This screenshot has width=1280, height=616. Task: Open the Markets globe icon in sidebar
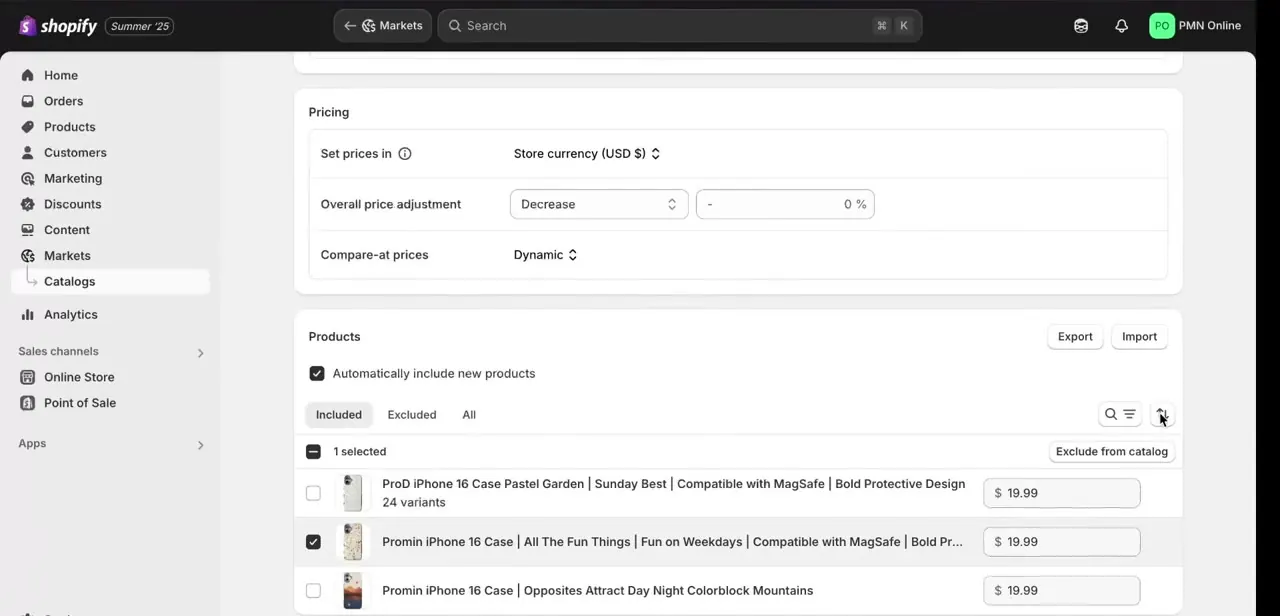27,256
